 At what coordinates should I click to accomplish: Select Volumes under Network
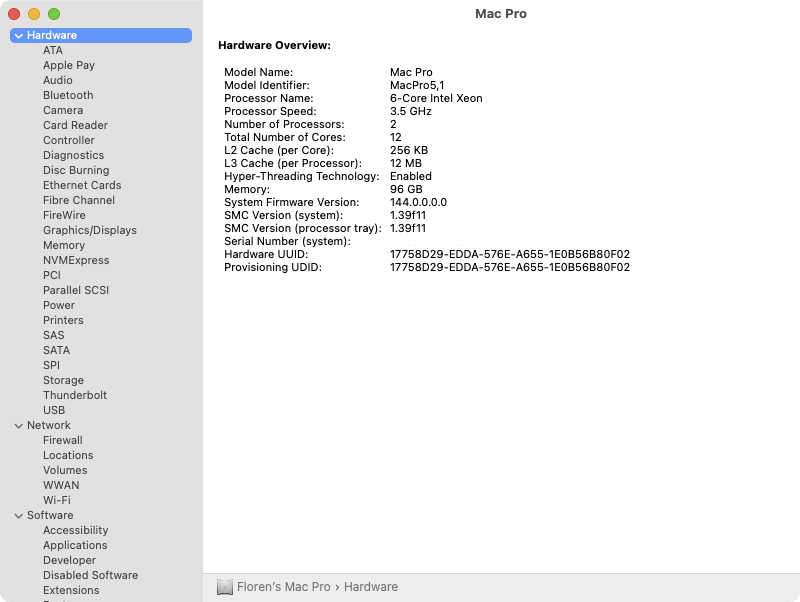coord(65,470)
